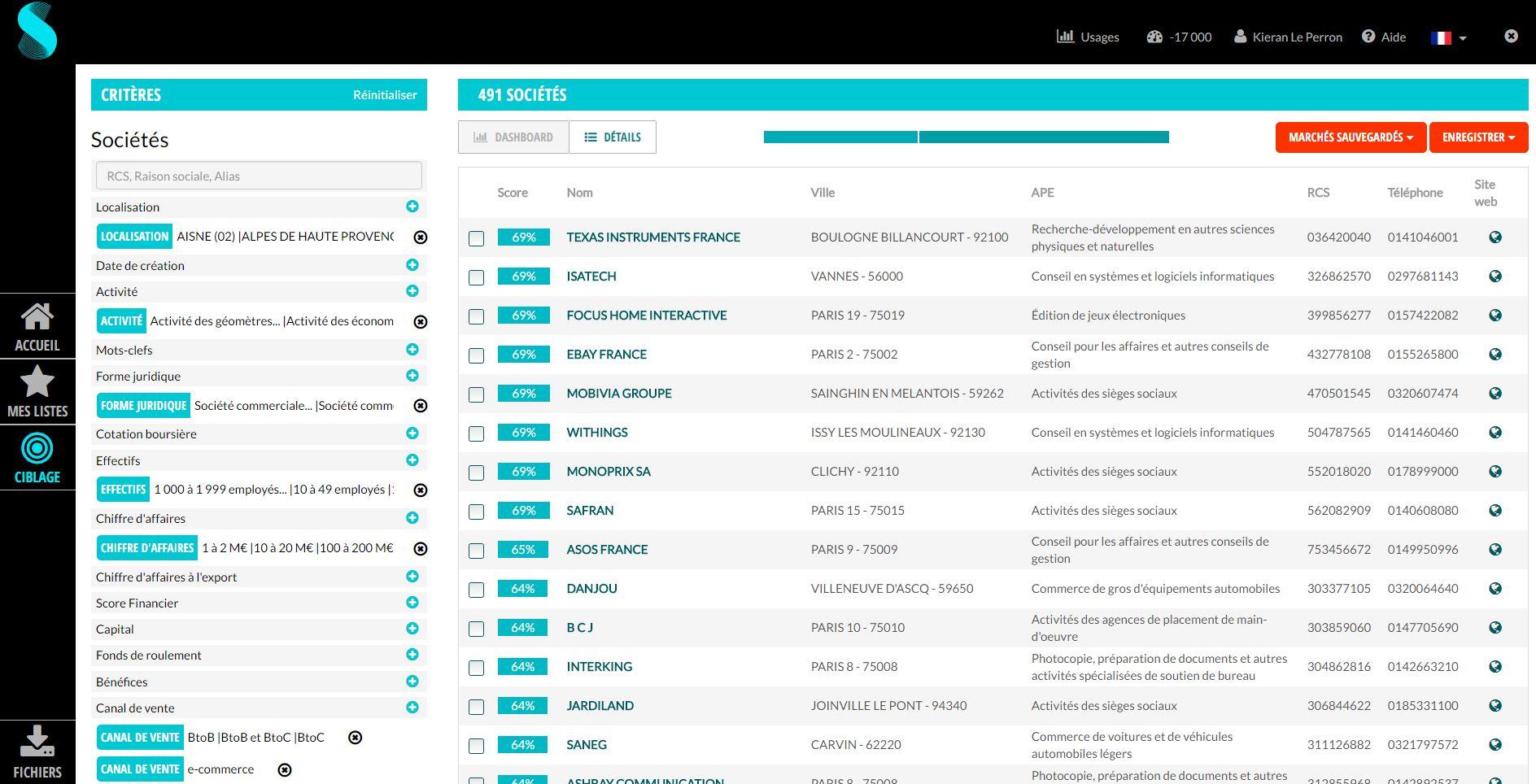This screenshot has height=784, width=1536.
Task: Open the Ciblage targeting panel
Action: click(x=37, y=455)
